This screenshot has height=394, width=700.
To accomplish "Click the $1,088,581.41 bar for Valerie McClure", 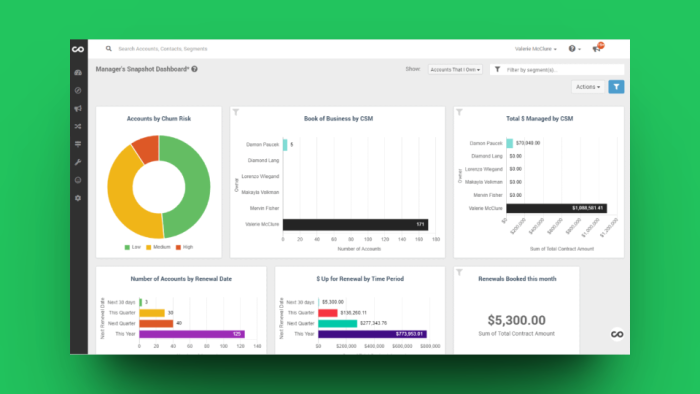I will [x=557, y=208].
